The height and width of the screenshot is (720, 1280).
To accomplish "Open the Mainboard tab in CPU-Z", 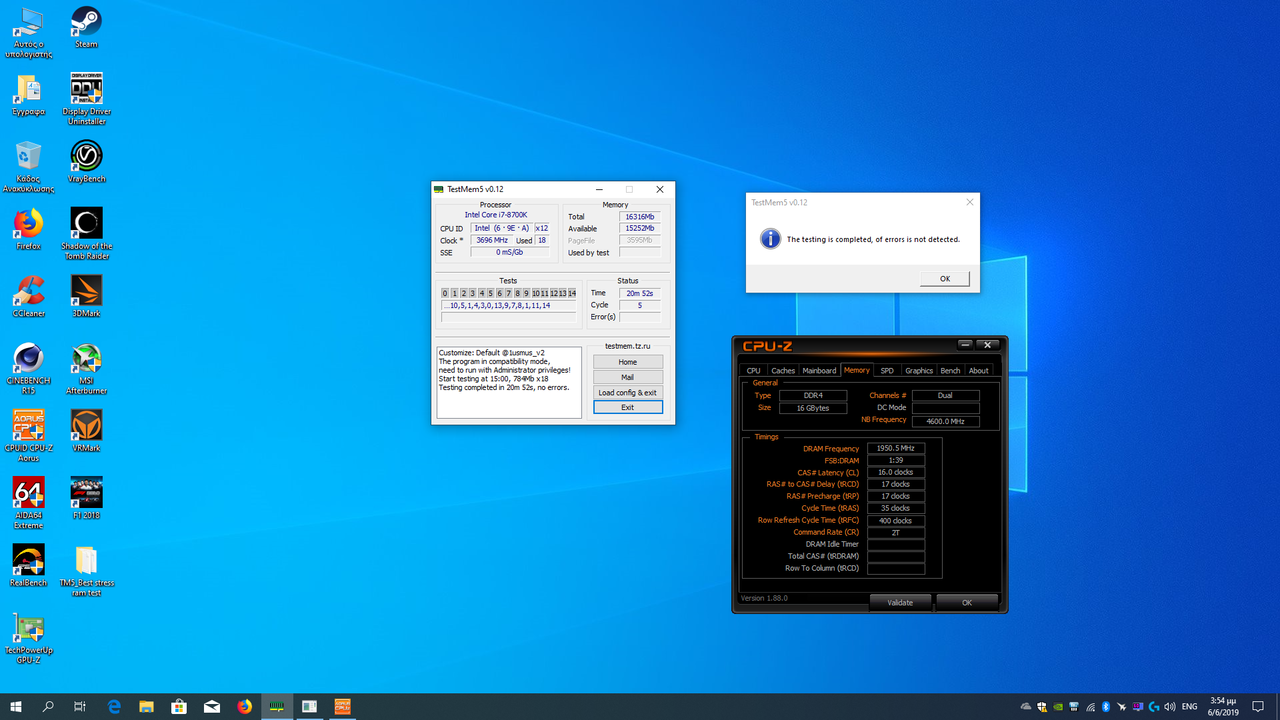I will click(x=819, y=371).
